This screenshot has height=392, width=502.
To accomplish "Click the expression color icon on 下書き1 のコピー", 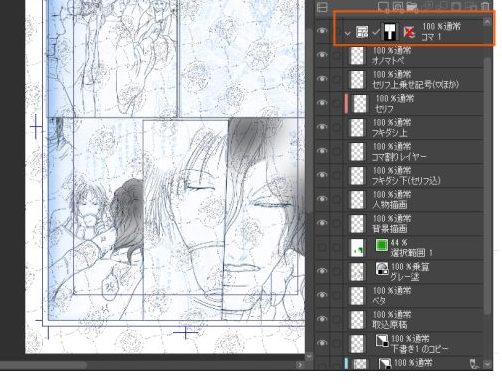I will click(382, 341).
